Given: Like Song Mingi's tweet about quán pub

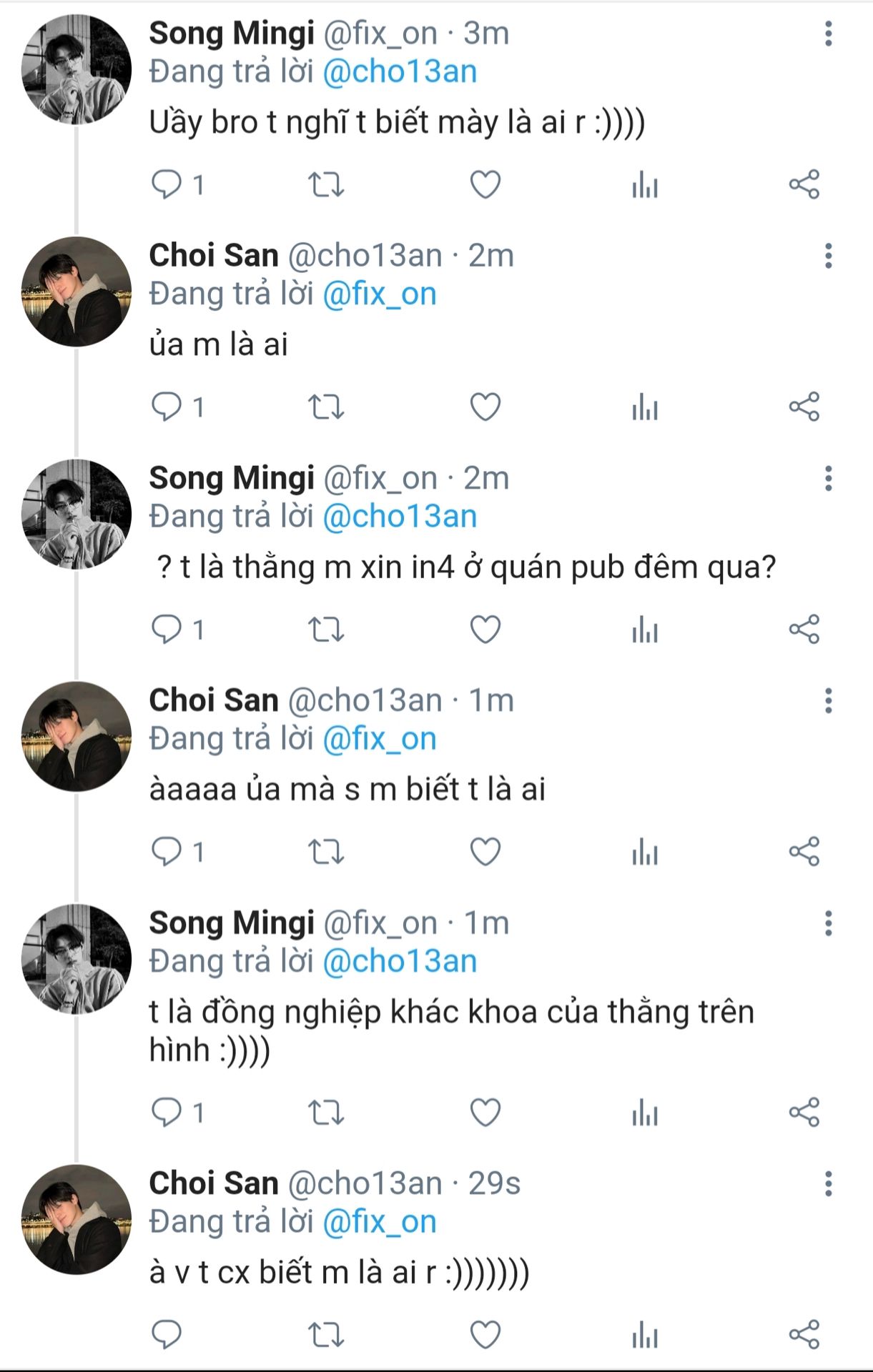Looking at the screenshot, I should [485, 630].
